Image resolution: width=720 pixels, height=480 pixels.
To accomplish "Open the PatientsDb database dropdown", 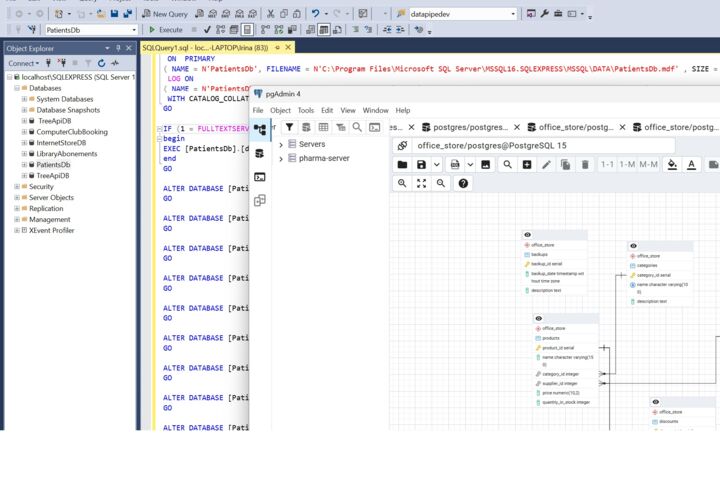I will (134, 30).
